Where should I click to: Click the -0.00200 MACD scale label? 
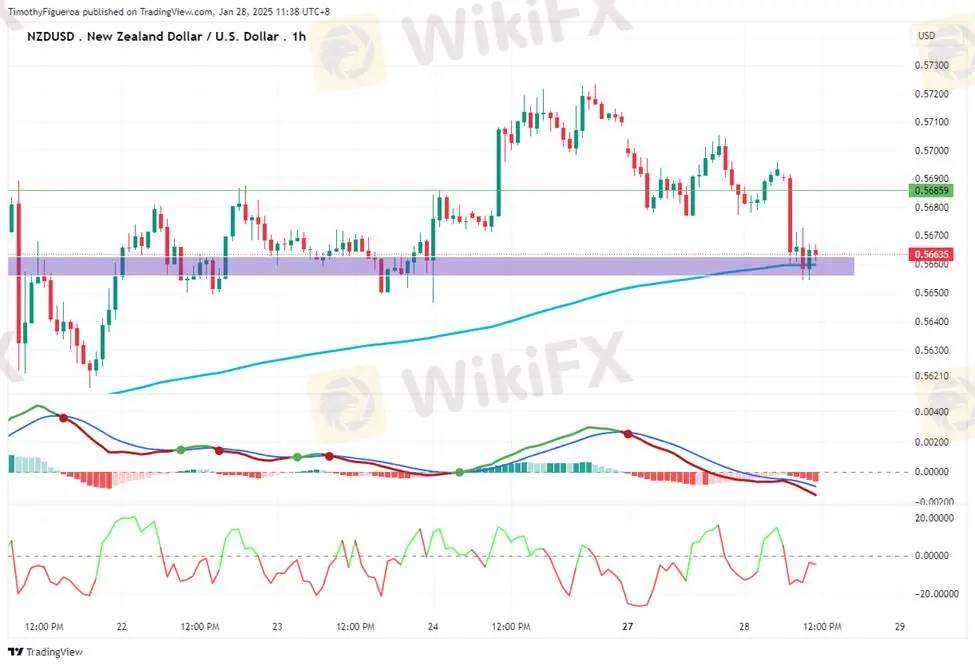pyautogui.click(x=934, y=501)
